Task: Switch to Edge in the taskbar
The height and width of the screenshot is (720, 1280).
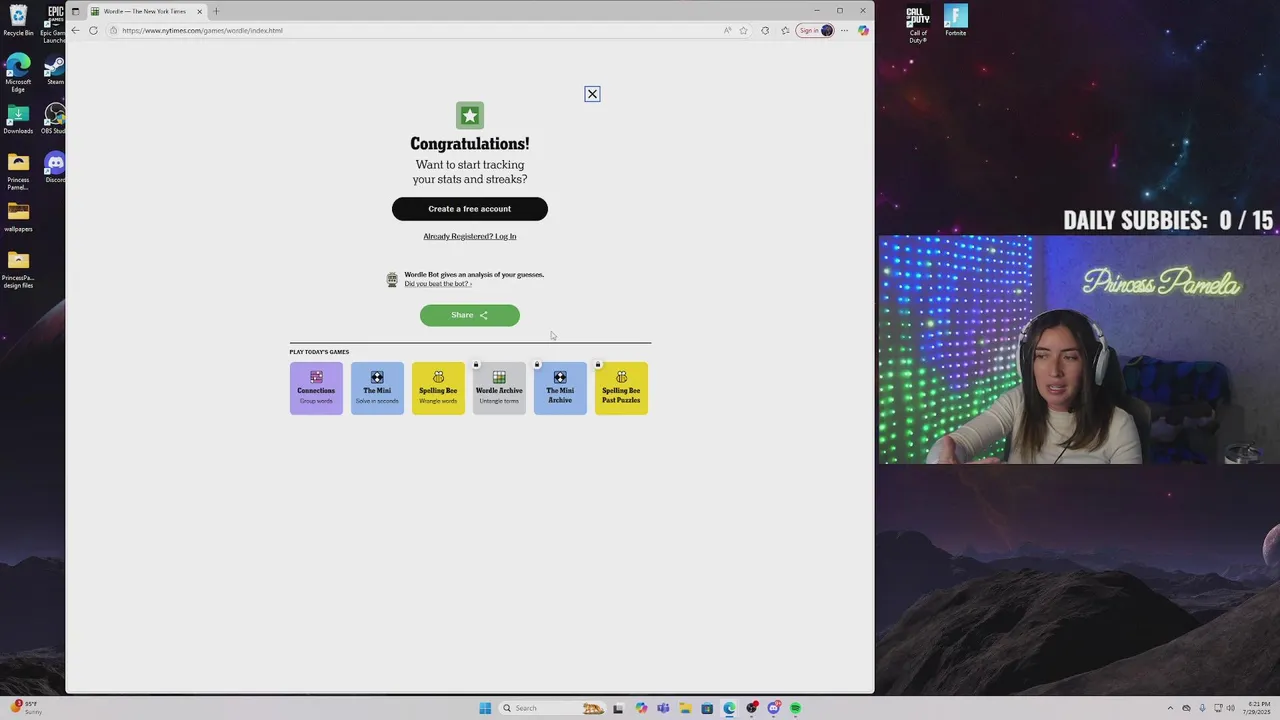Action: click(x=729, y=708)
